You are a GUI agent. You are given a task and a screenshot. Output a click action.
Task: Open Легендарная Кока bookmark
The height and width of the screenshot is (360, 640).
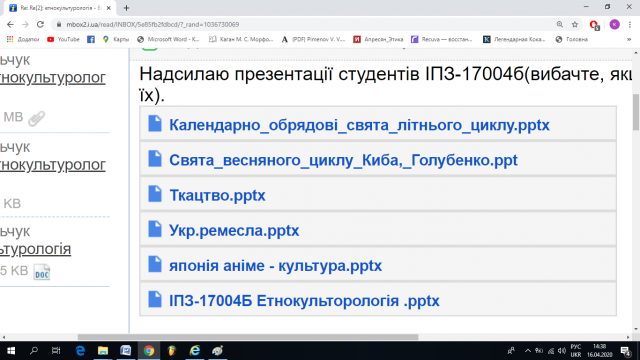pyautogui.click(x=514, y=39)
